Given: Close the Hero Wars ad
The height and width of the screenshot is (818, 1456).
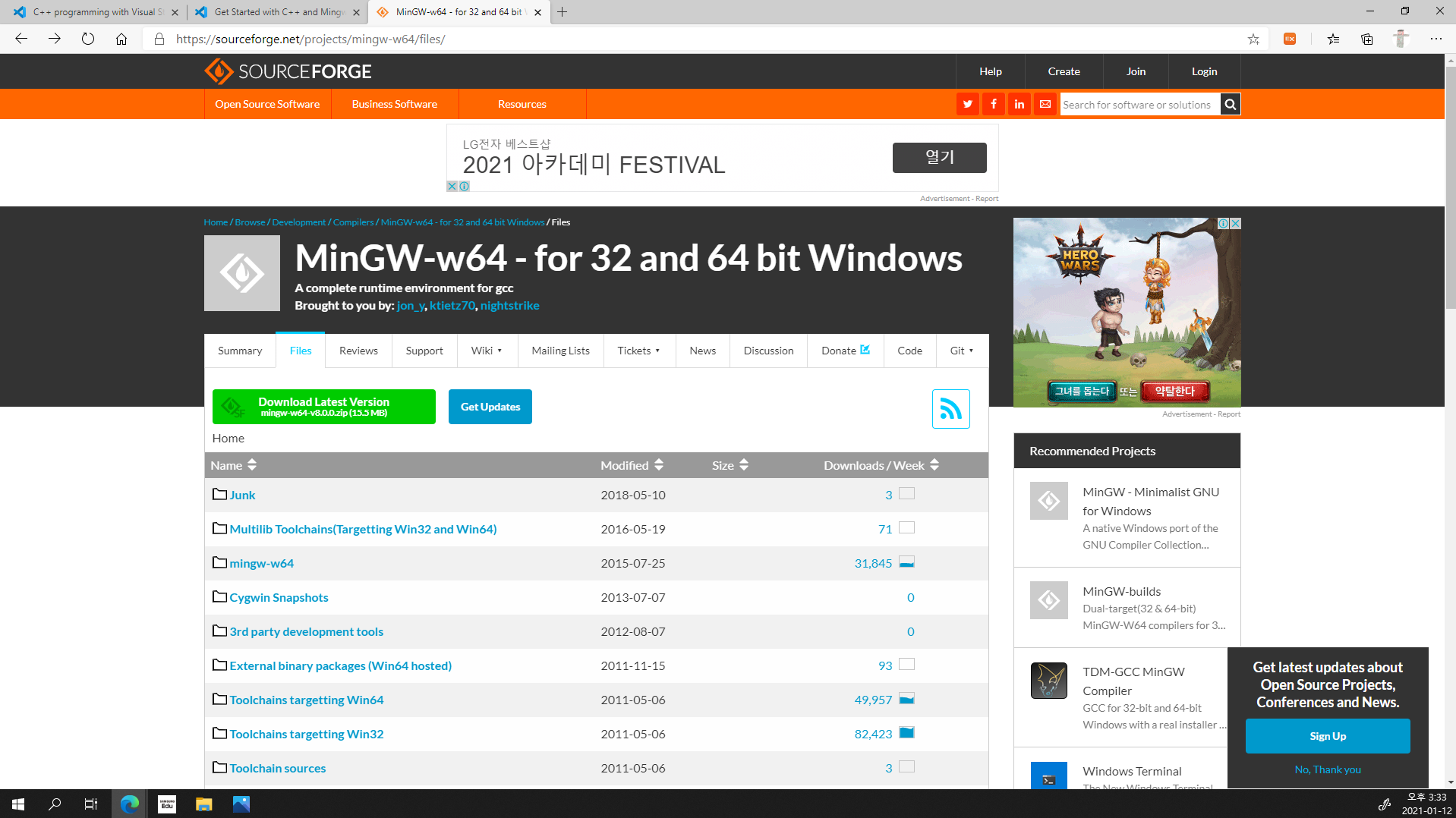Looking at the screenshot, I should (1235, 223).
